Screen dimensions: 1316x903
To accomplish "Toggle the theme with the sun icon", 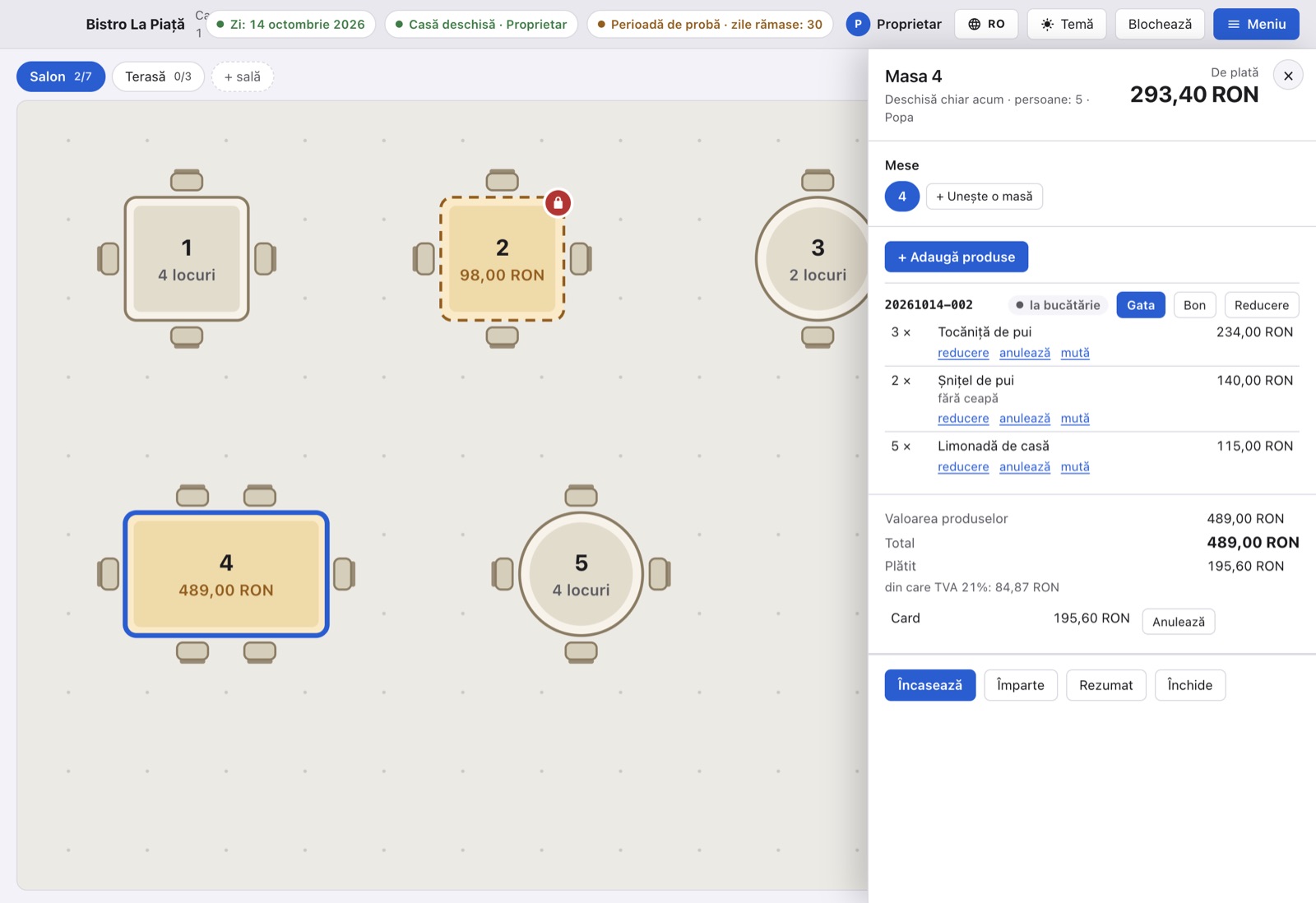I will (1067, 24).
